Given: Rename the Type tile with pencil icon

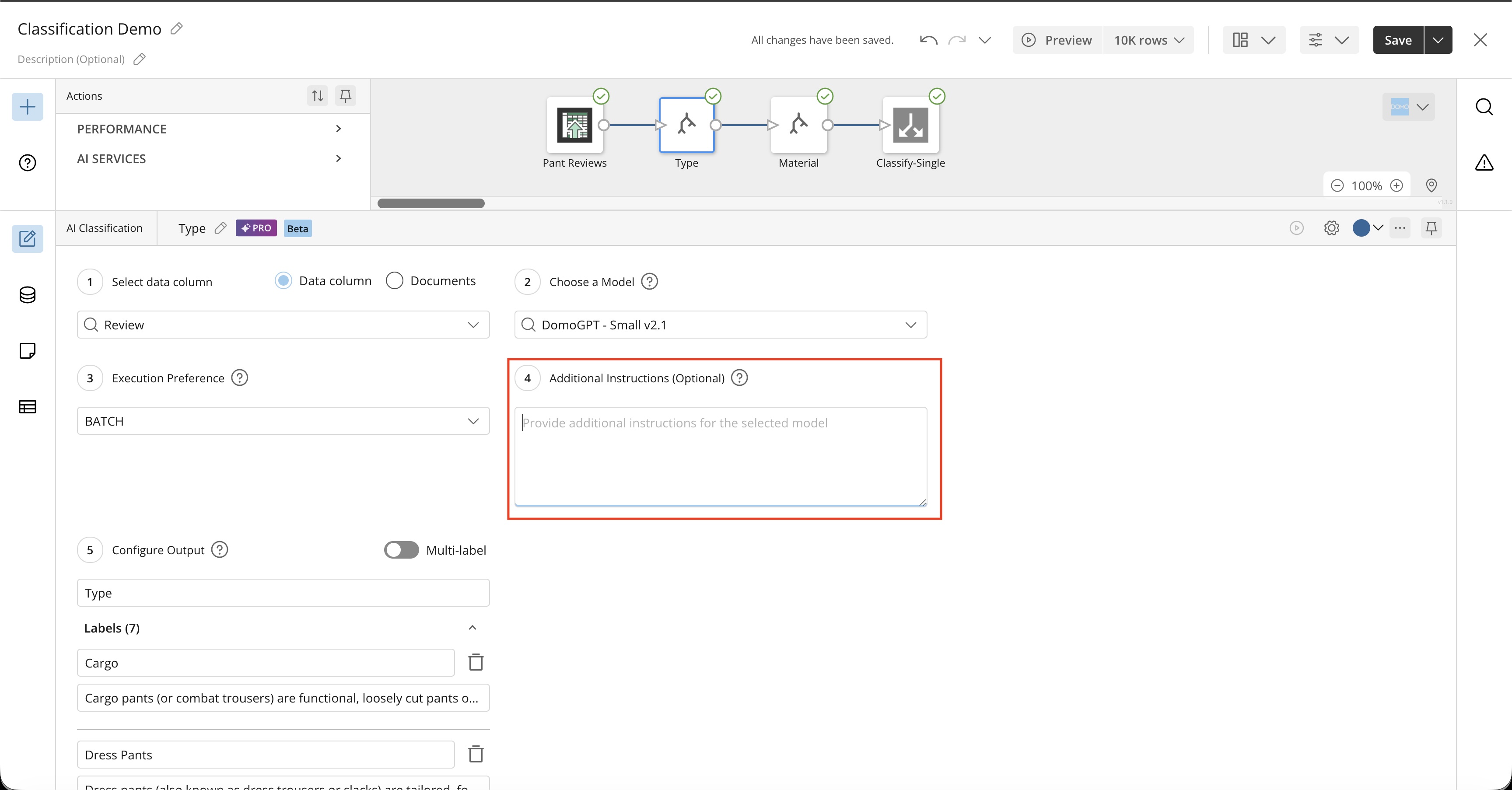Looking at the screenshot, I should [220, 228].
